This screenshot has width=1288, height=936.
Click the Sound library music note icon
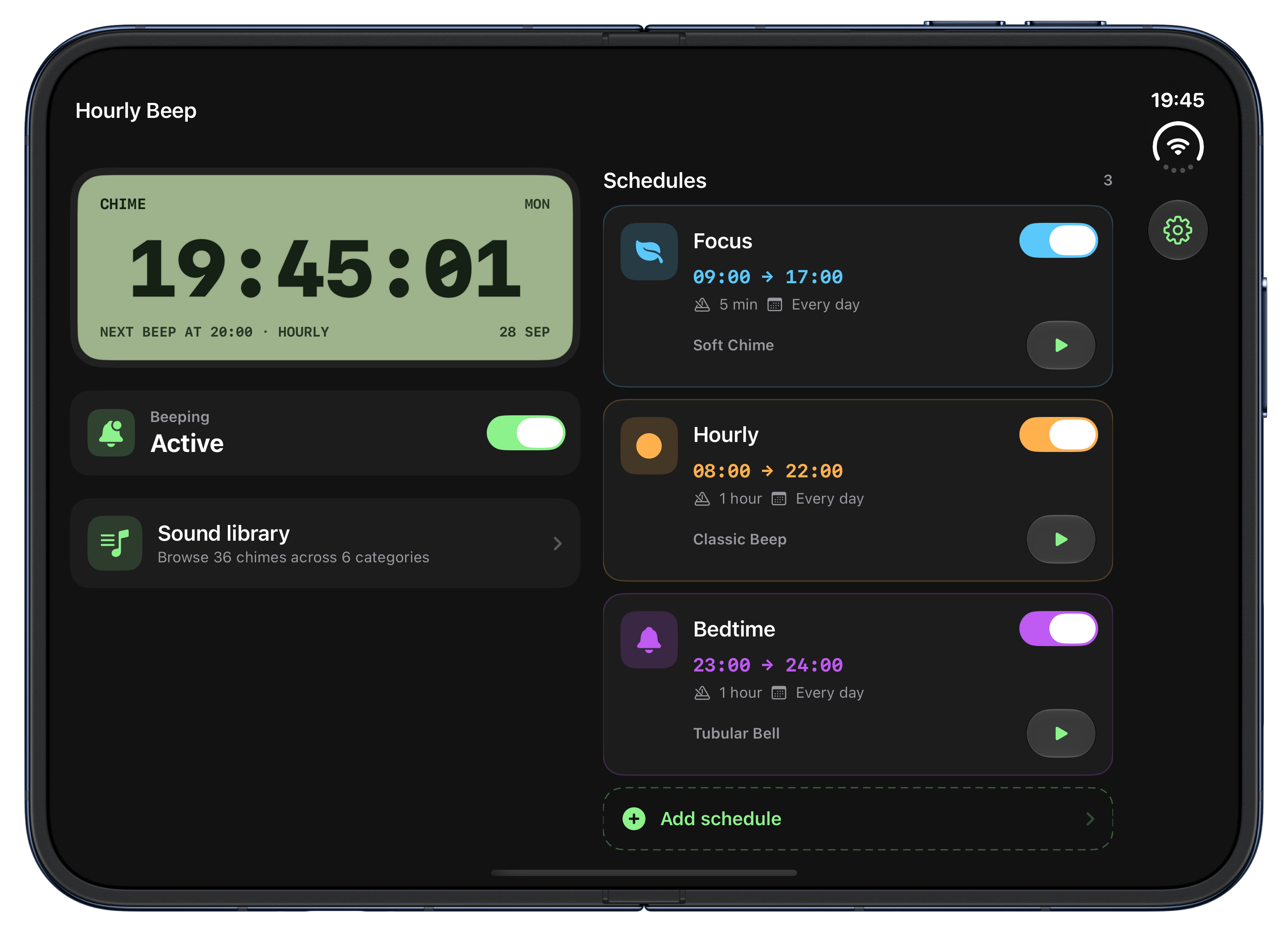115,543
